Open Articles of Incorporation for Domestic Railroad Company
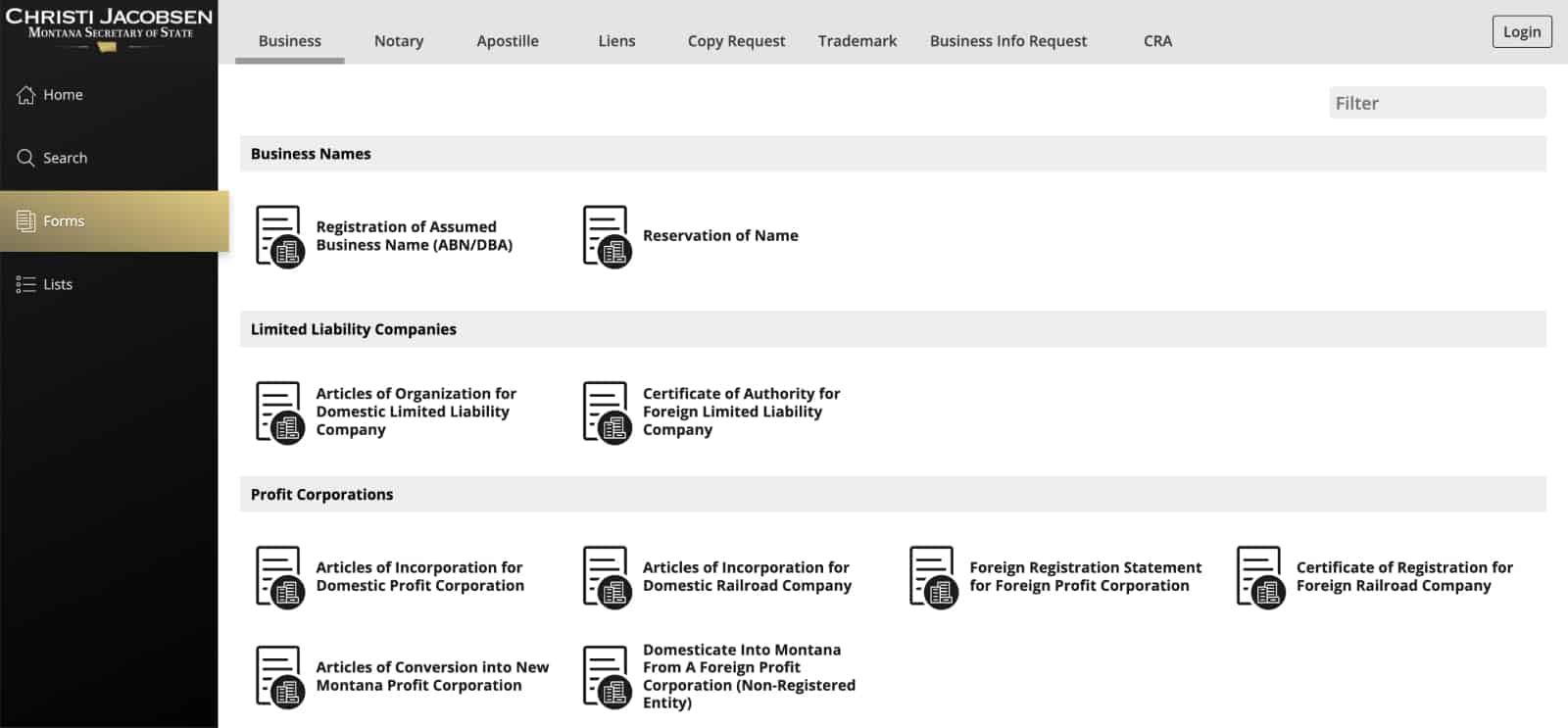Viewport: 1568px width, 728px height. [x=747, y=577]
